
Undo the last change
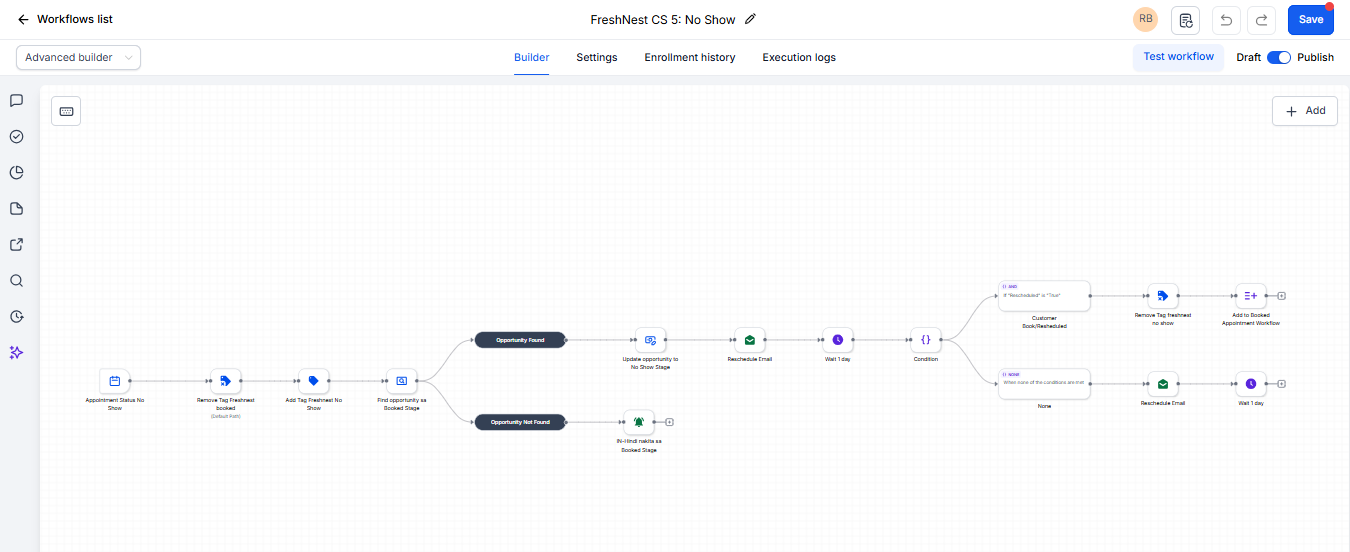point(1226,20)
